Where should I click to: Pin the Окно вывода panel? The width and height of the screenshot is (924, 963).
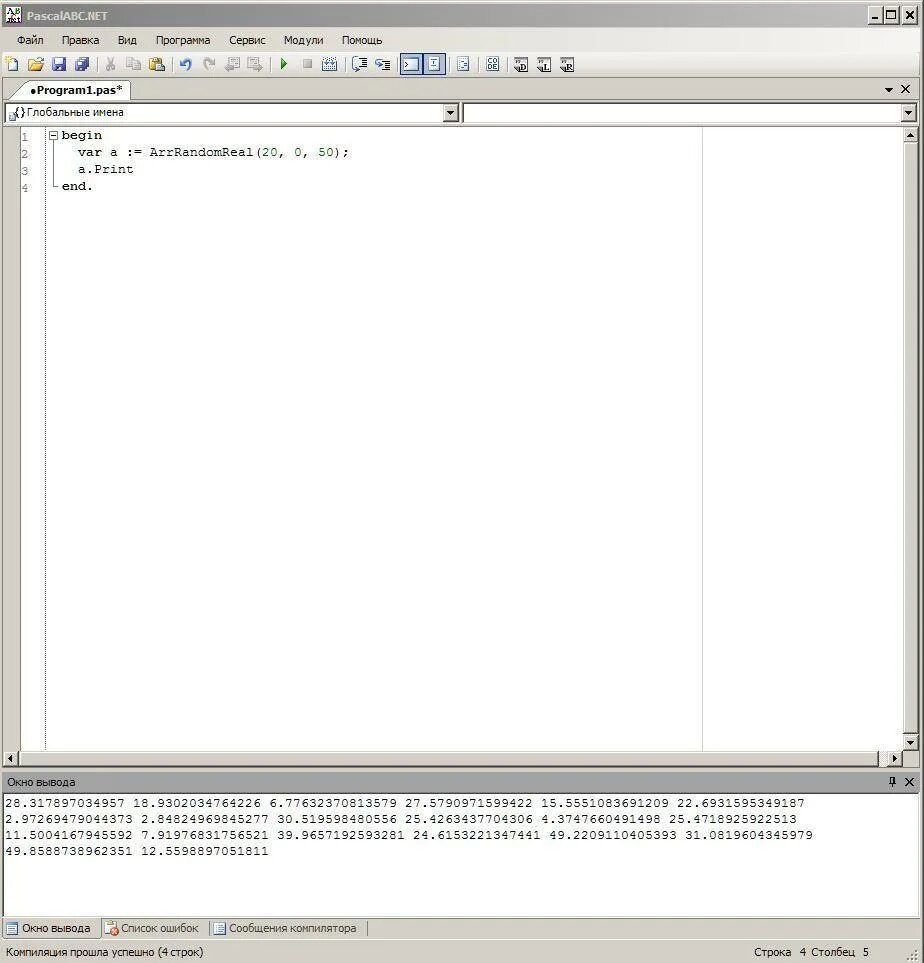pyautogui.click(x=892, y=782)
